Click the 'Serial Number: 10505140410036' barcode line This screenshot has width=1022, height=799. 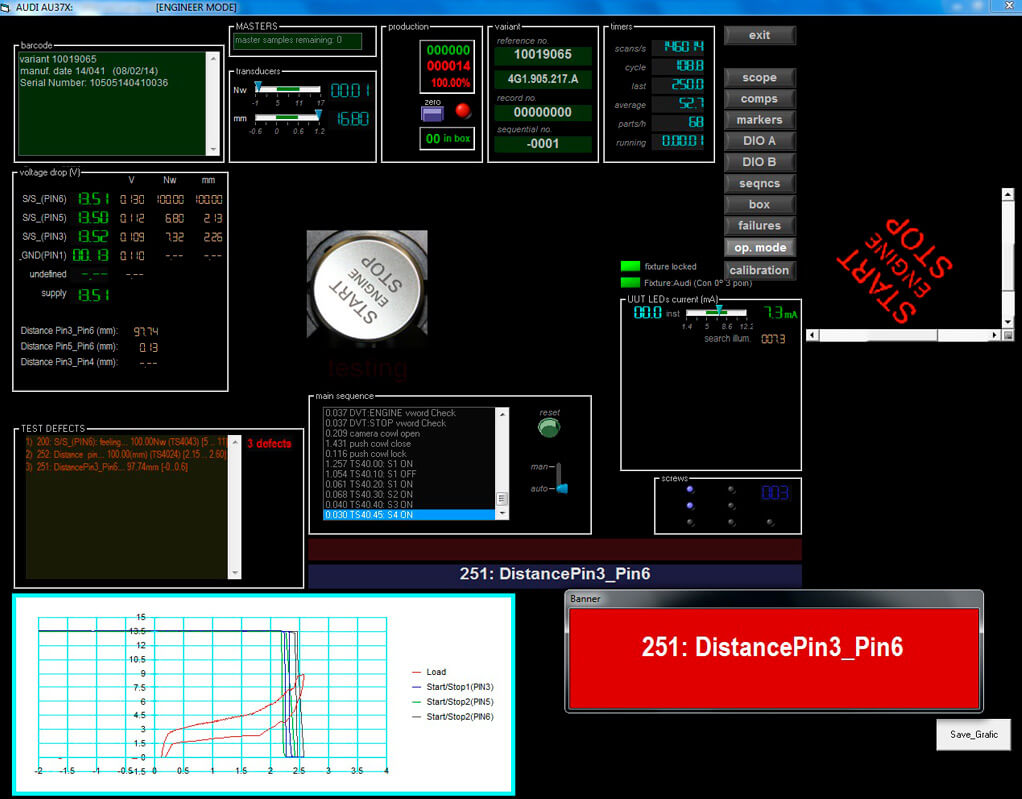[94, 83]
